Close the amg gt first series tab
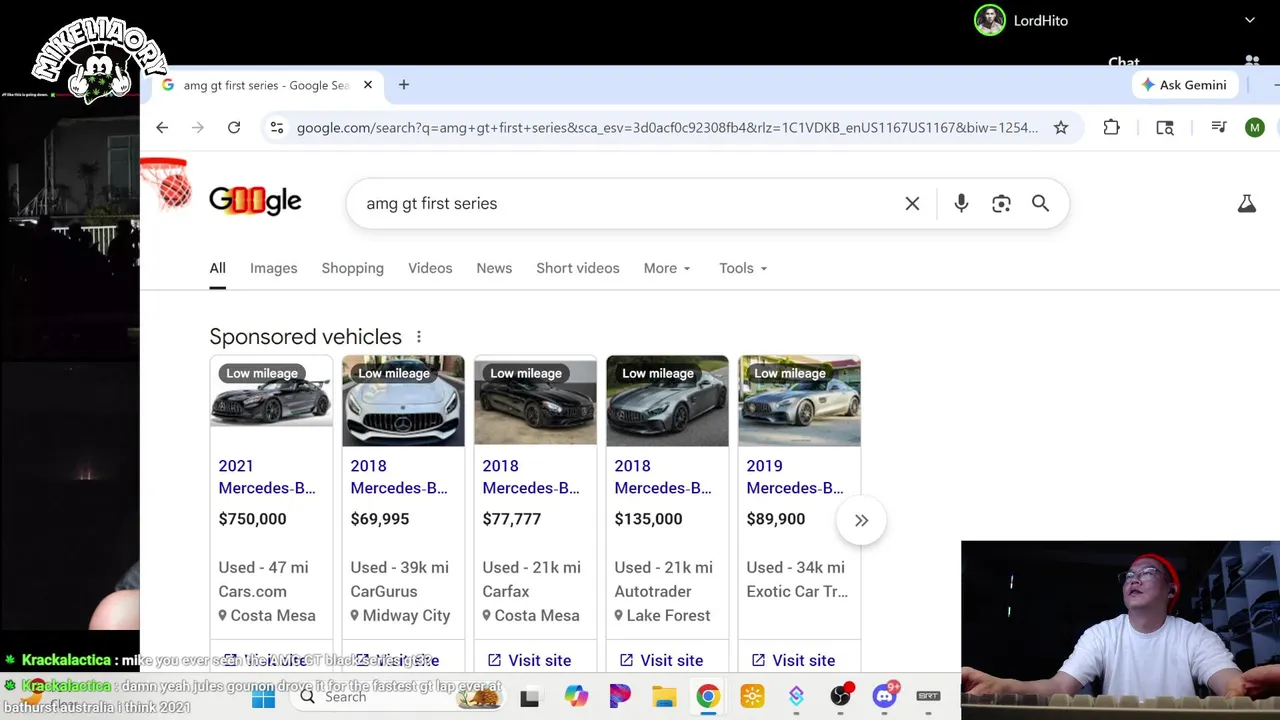This screenshot has width=1280, height=720. (x=367, y=85)
